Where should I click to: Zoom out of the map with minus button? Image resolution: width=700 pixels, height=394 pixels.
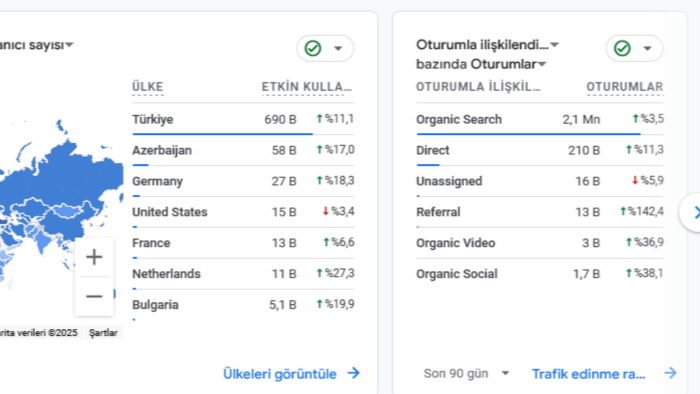tap(94, 296)
